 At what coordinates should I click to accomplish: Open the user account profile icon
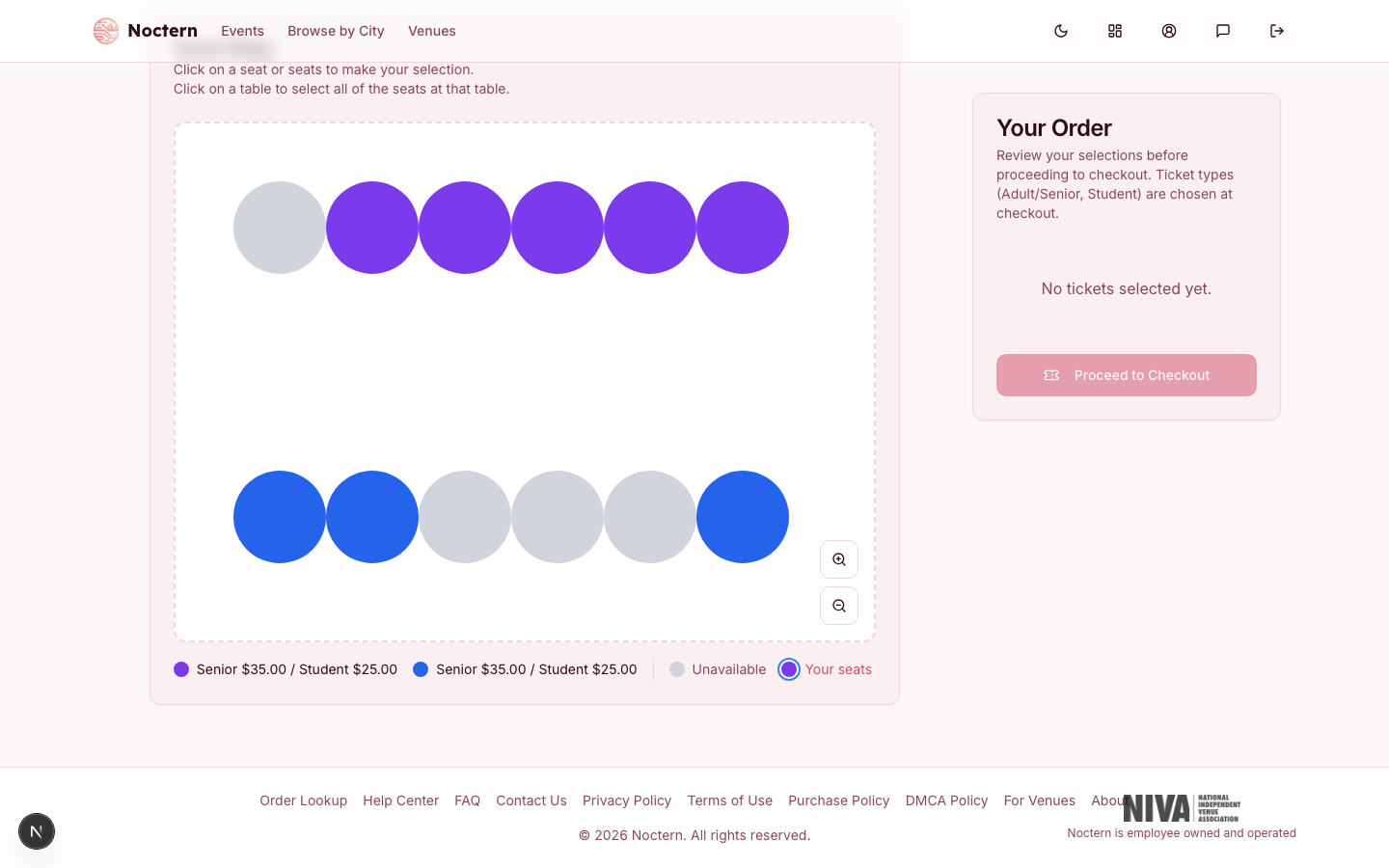click(x=1169, y=31)
